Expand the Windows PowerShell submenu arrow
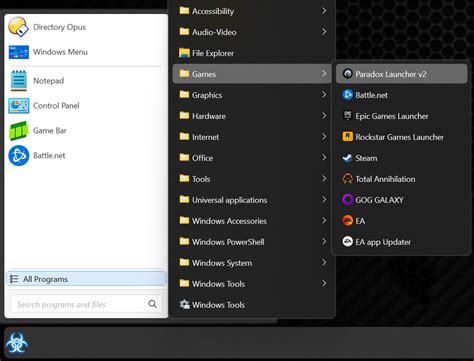 tap(324, 242)
